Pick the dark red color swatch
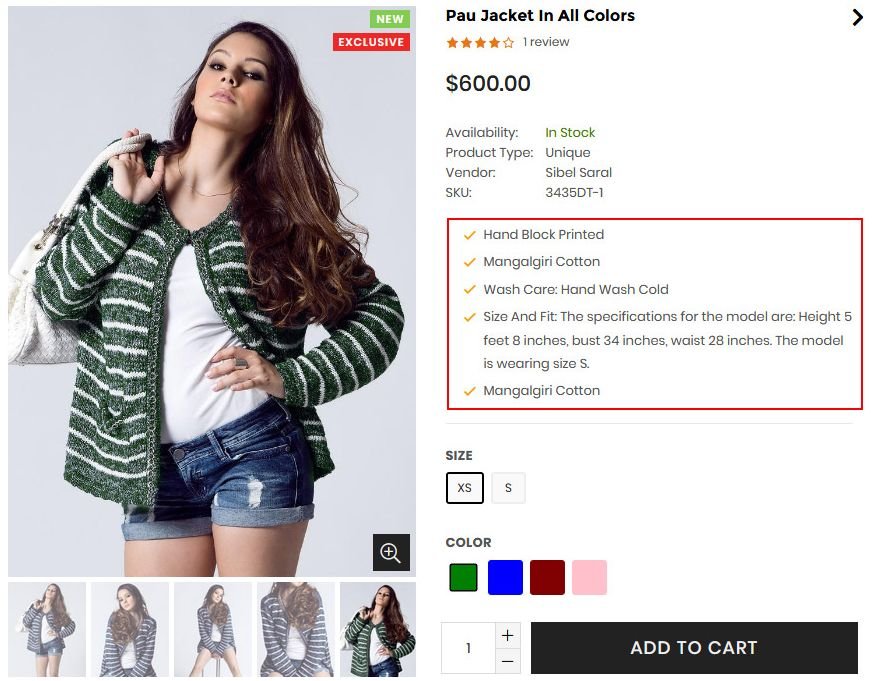Screen dimensions: 873x681 [547, 578]
